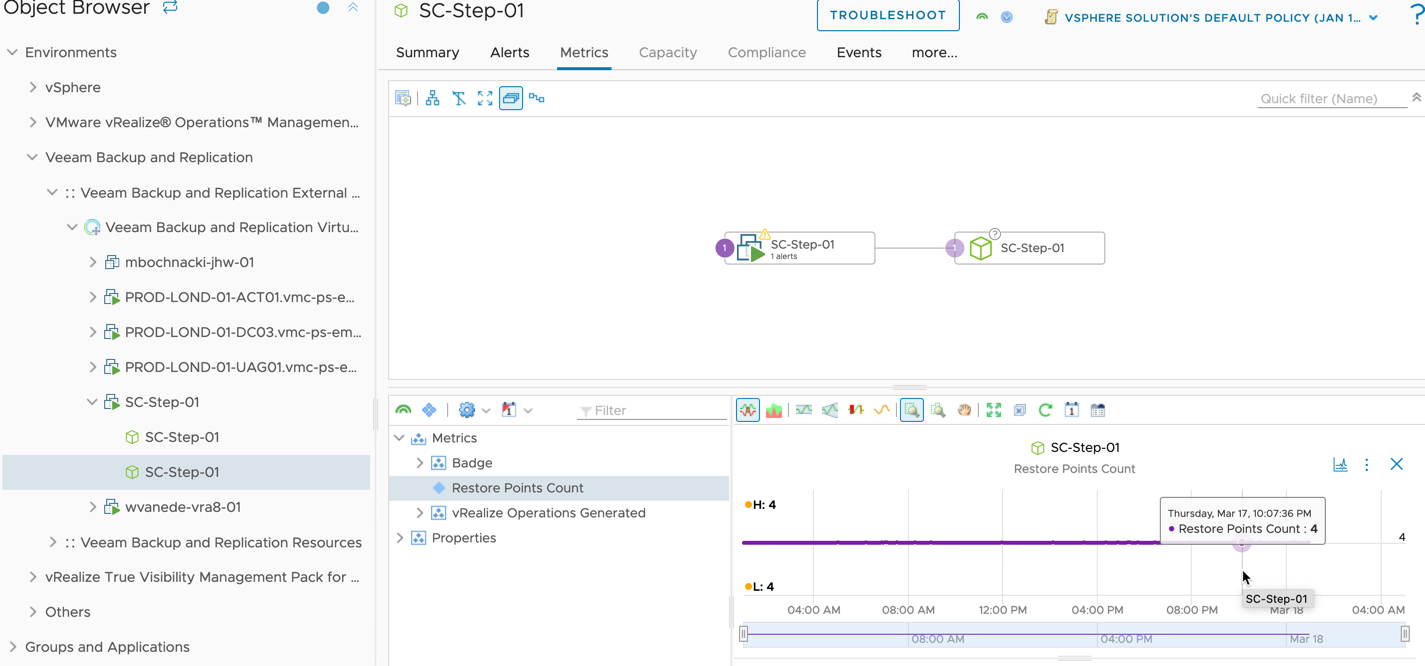The height and width of the screenshot is (666, 1425).
Task: Refresh charts with the green arrow icon
Action: click(x=1046, y=410)
